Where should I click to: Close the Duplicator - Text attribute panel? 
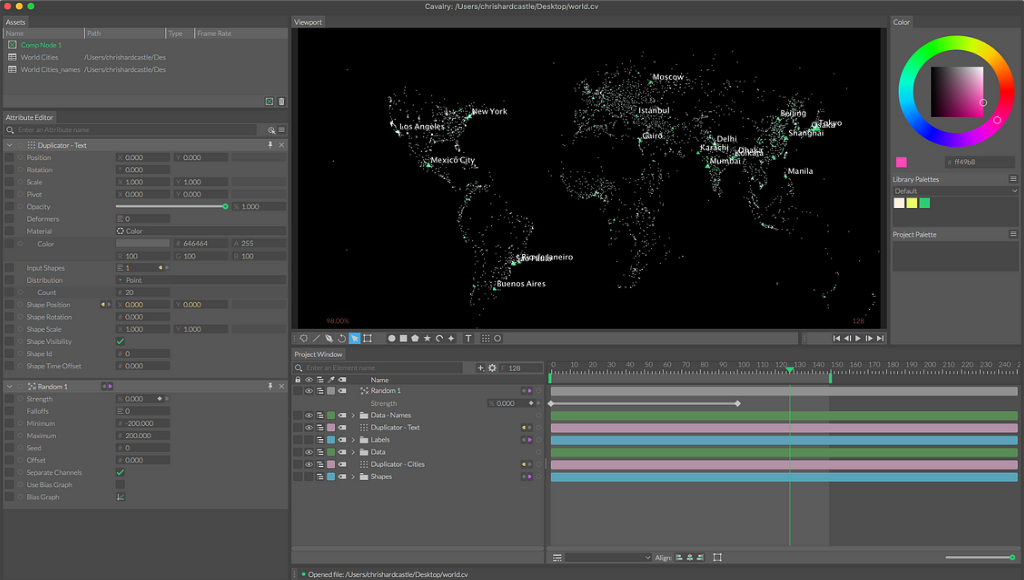(x=281, y=145)
